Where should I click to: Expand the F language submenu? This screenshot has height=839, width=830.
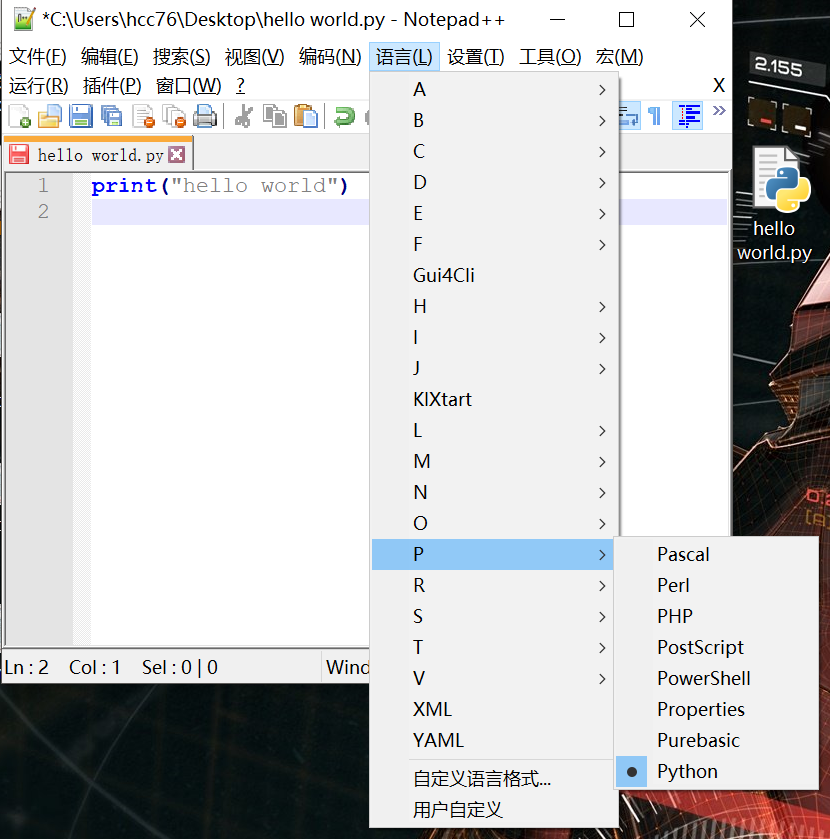pos(494,245)
